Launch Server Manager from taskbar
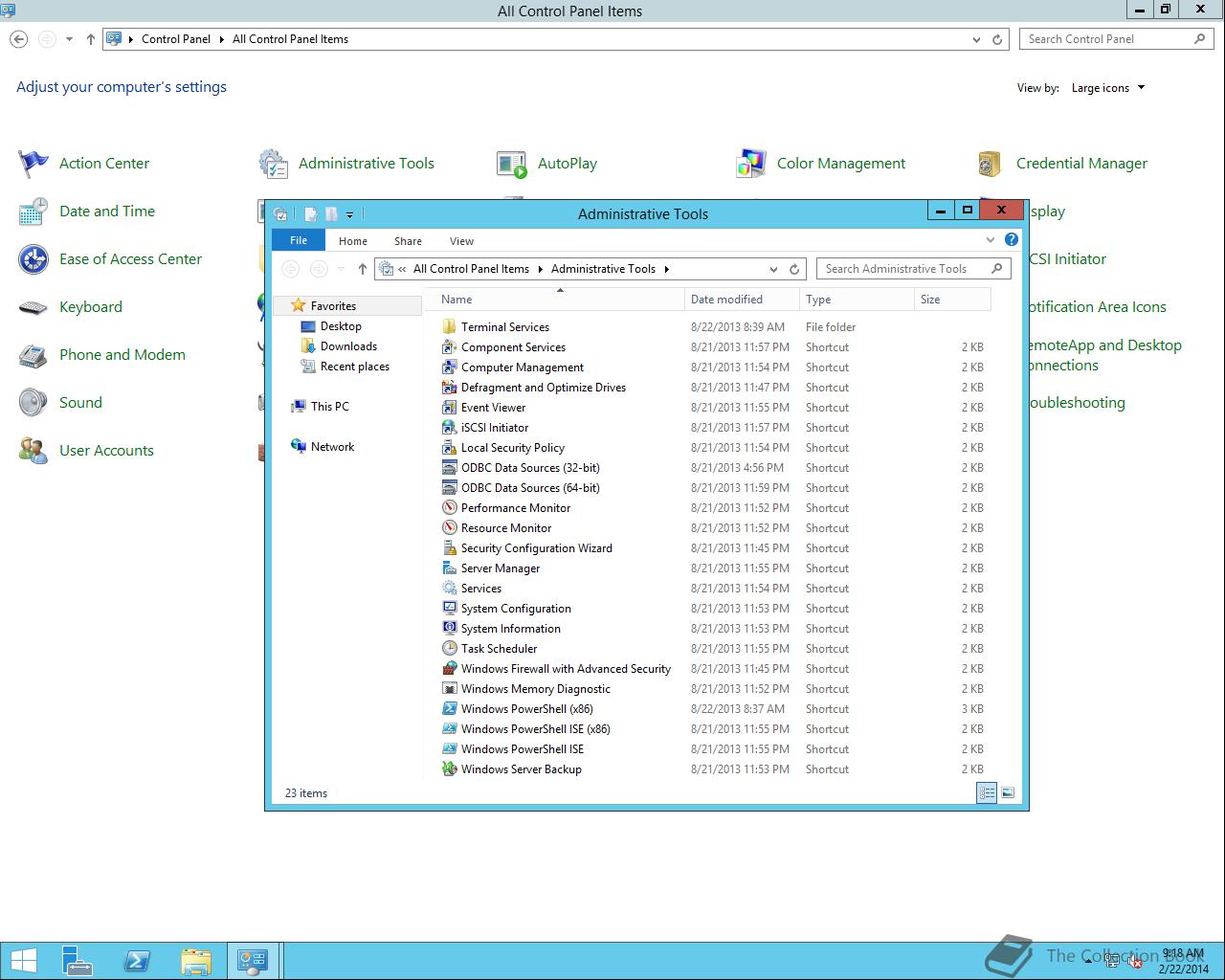 click(x=78, y=961)
